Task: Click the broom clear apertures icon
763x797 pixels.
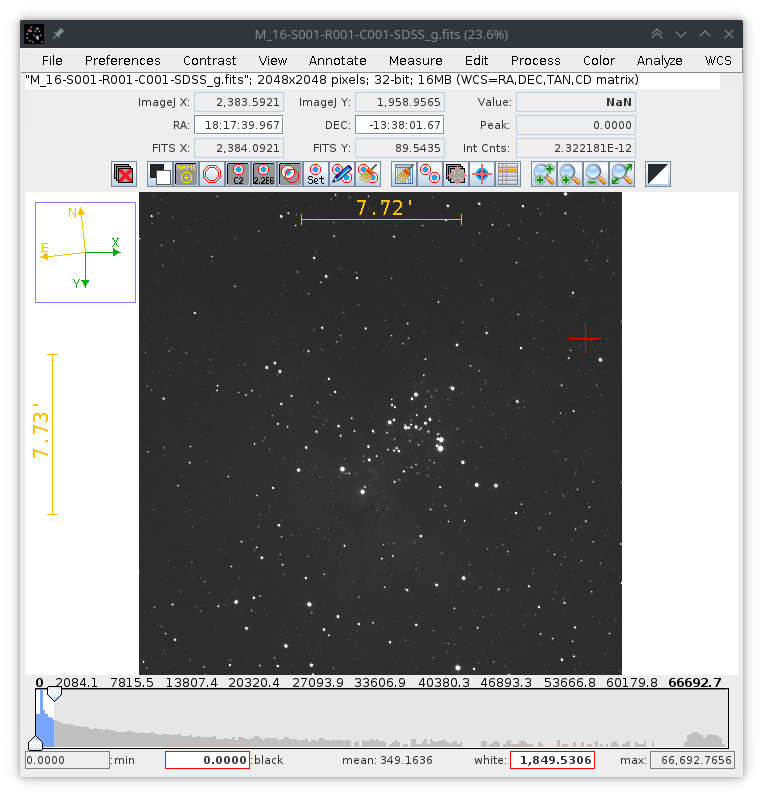Action: tap(368, 174)
